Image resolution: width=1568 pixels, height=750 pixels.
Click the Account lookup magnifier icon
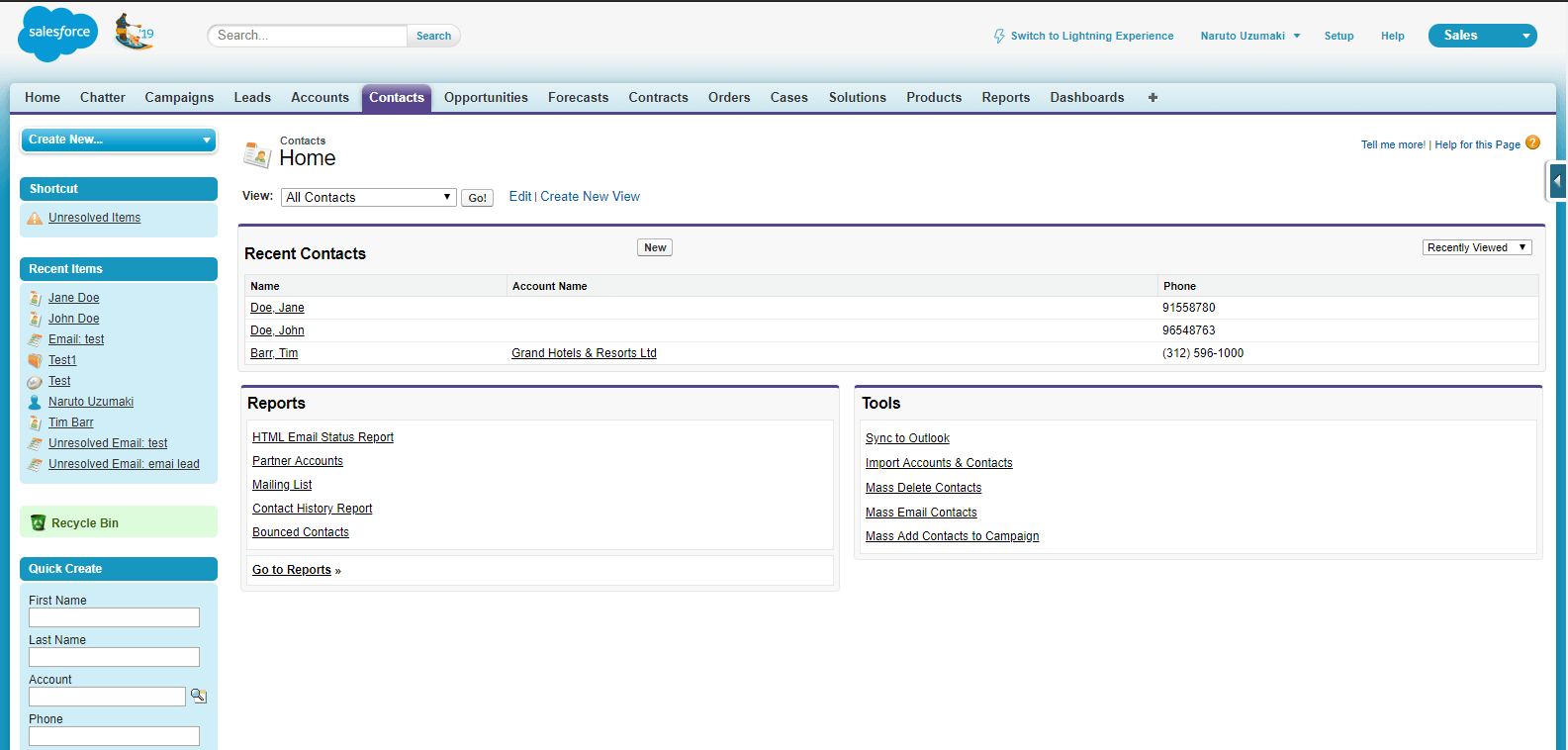tap(199, 696)
